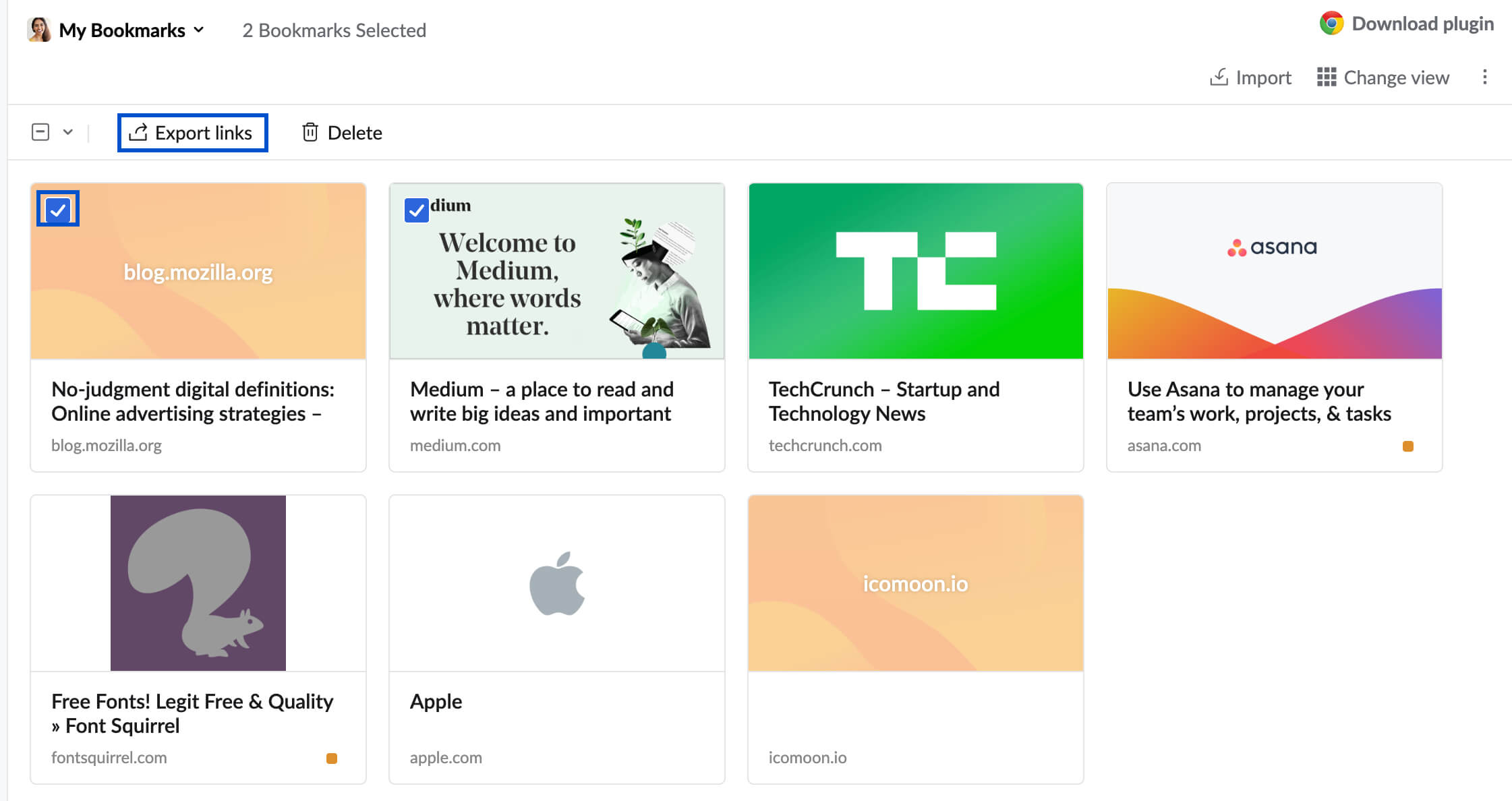Viewport: 1512px width, 801px height.
Task: Open the selection options dropdown arrow
Action: pos(68,132)
